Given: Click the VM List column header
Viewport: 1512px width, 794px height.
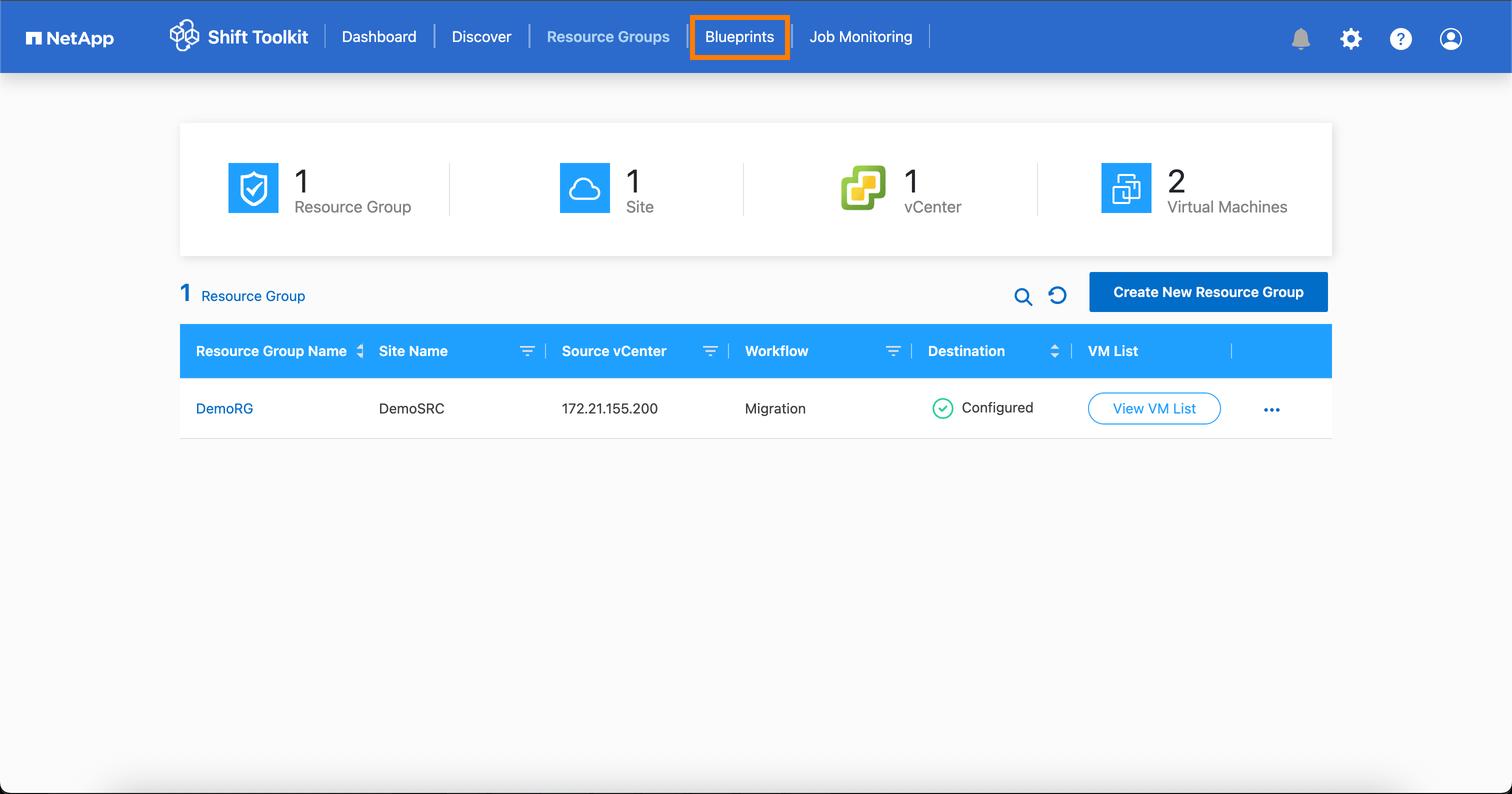Looking at the screenshot, I should (1112, 351).
